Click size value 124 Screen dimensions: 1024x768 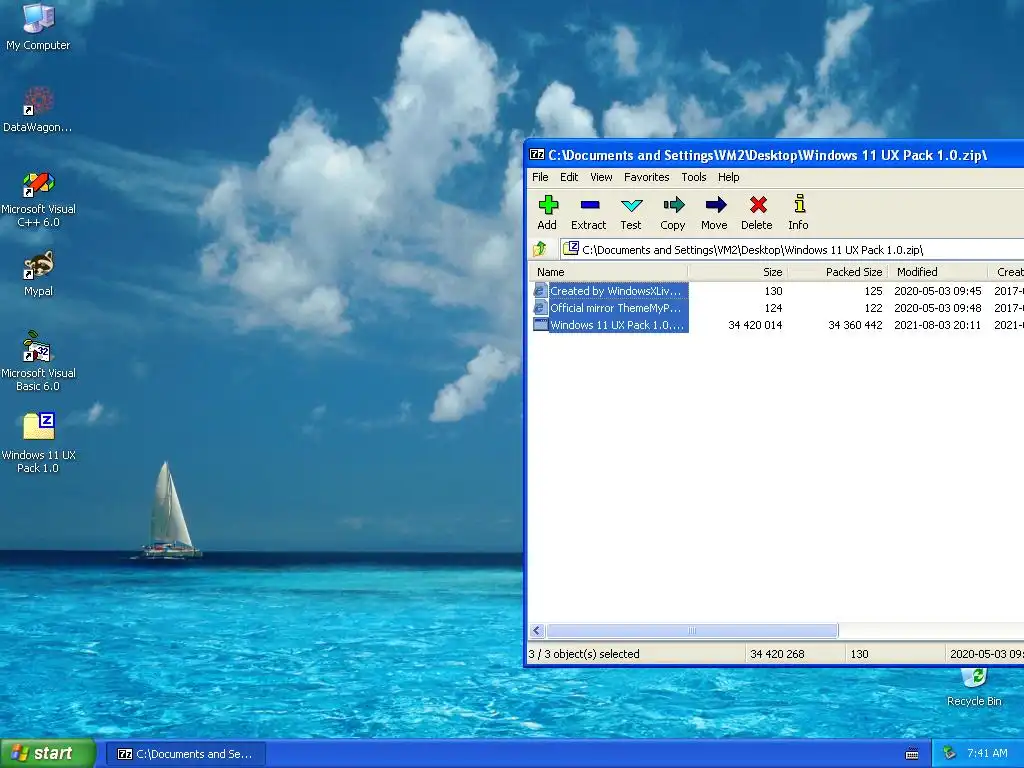tap(773, 308)
